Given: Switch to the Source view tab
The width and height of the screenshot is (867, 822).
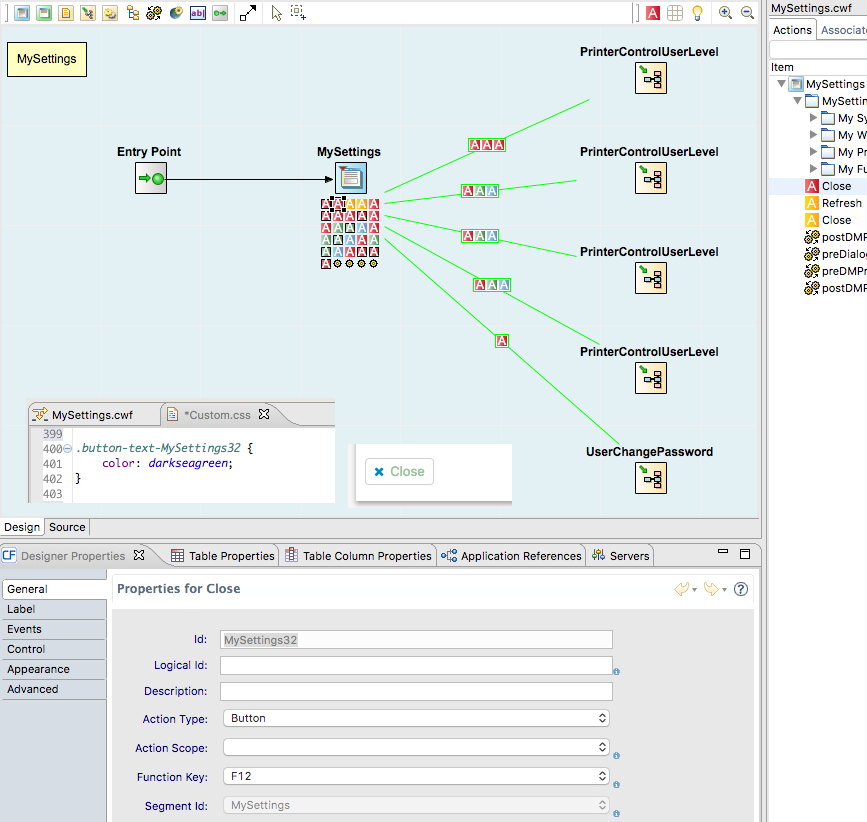Looking at the screenshot, I should coord(67,527).
